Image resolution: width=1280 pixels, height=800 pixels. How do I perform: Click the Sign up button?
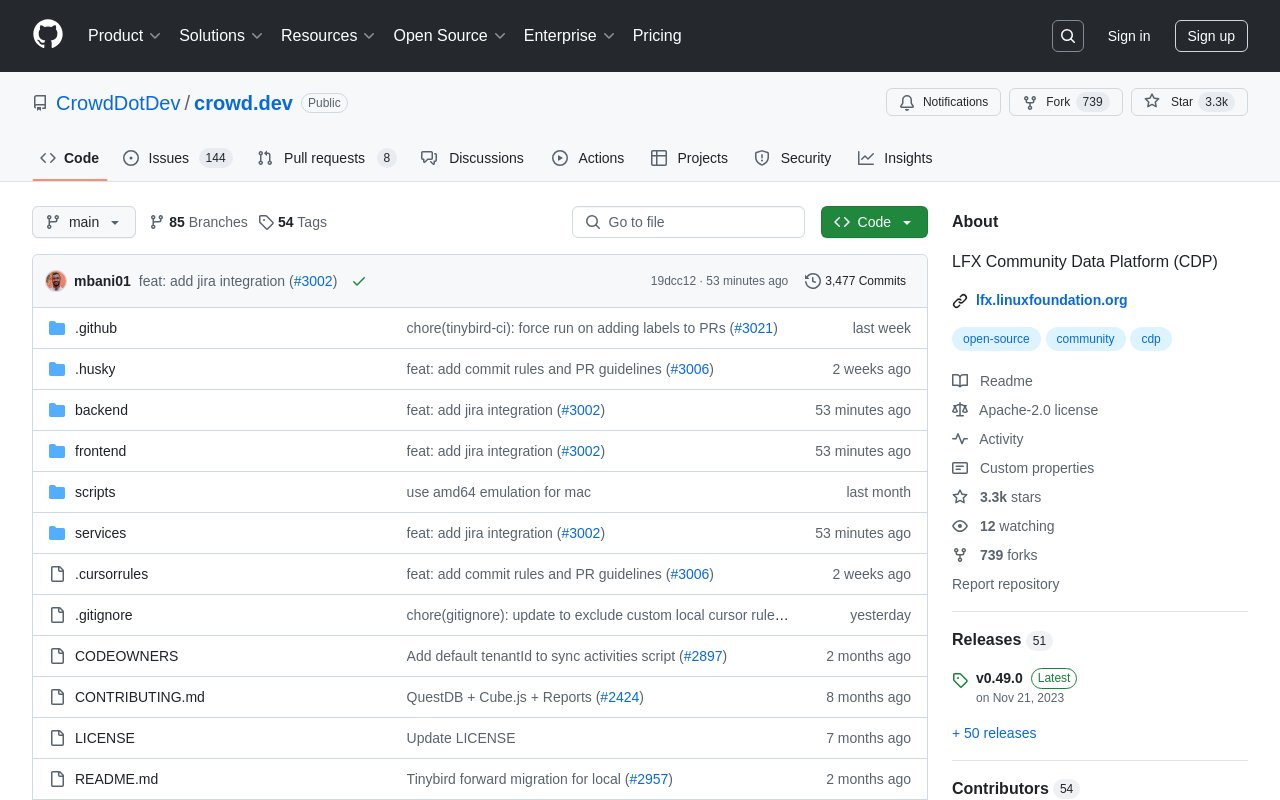point(1211,36)
